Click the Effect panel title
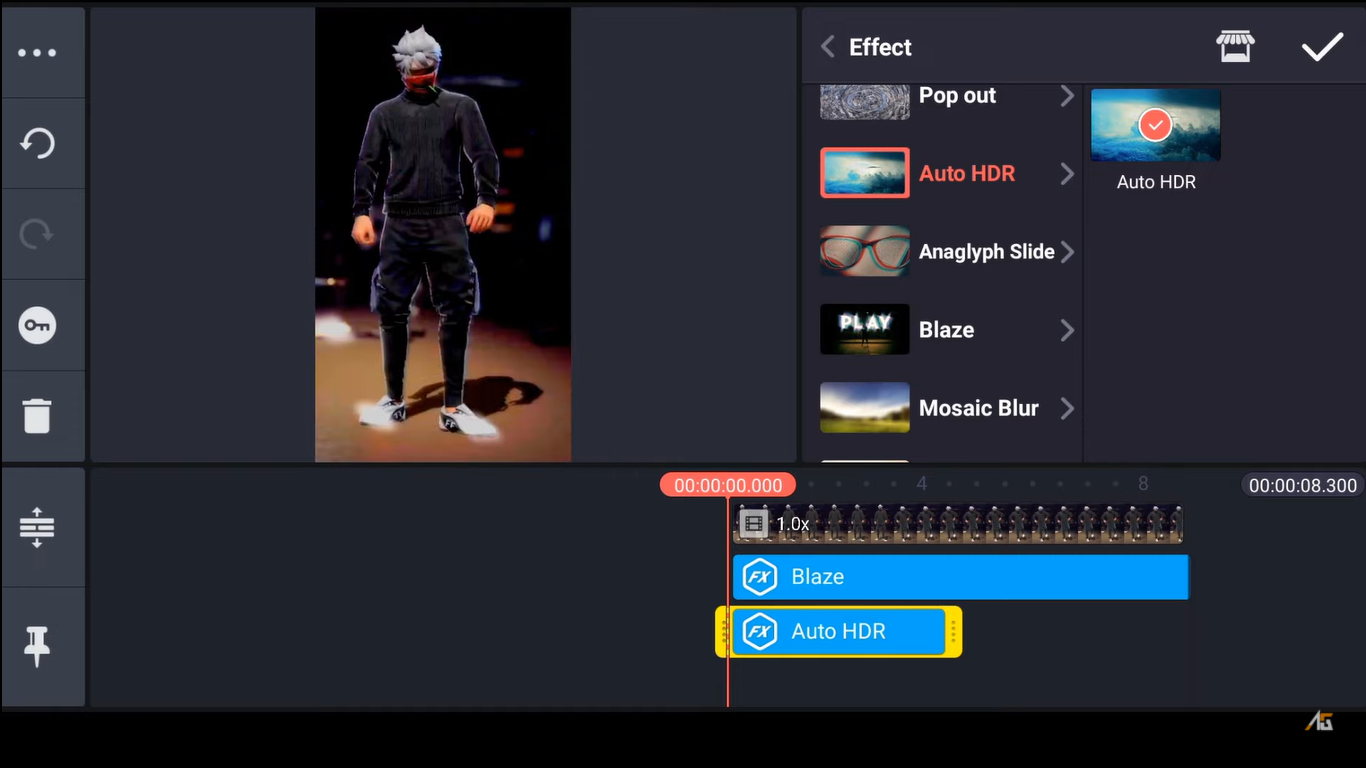This screenshot has height=768, width=1366. (880, 47)
